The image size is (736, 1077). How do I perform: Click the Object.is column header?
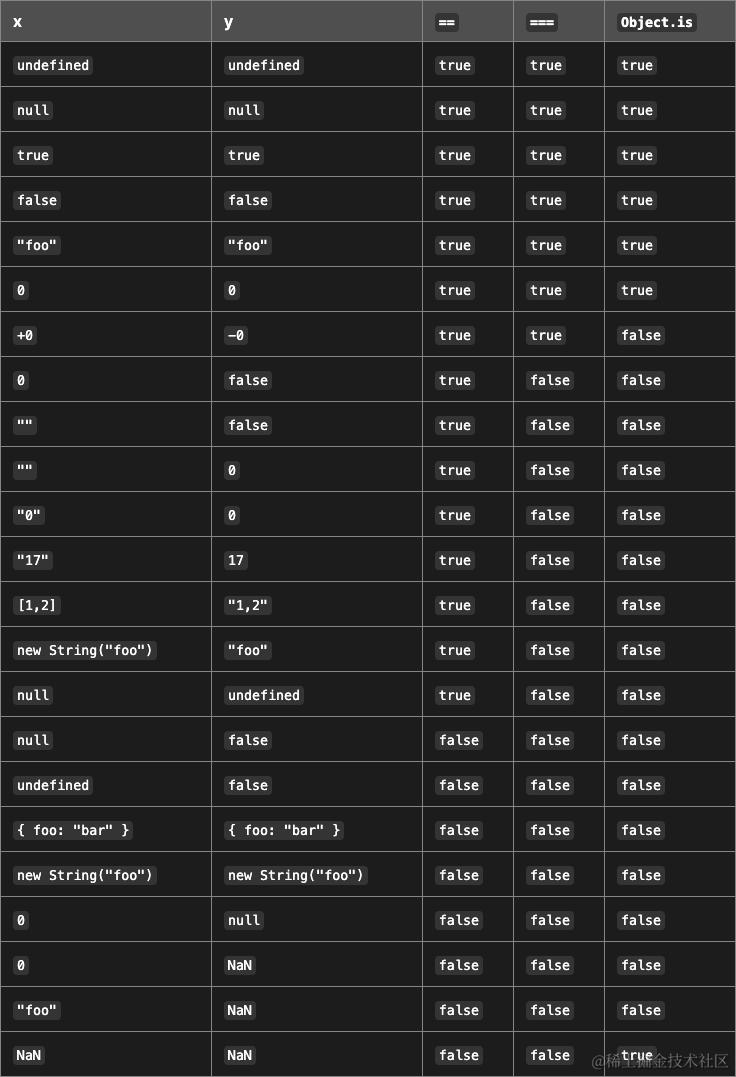click(x=656, y=23)
